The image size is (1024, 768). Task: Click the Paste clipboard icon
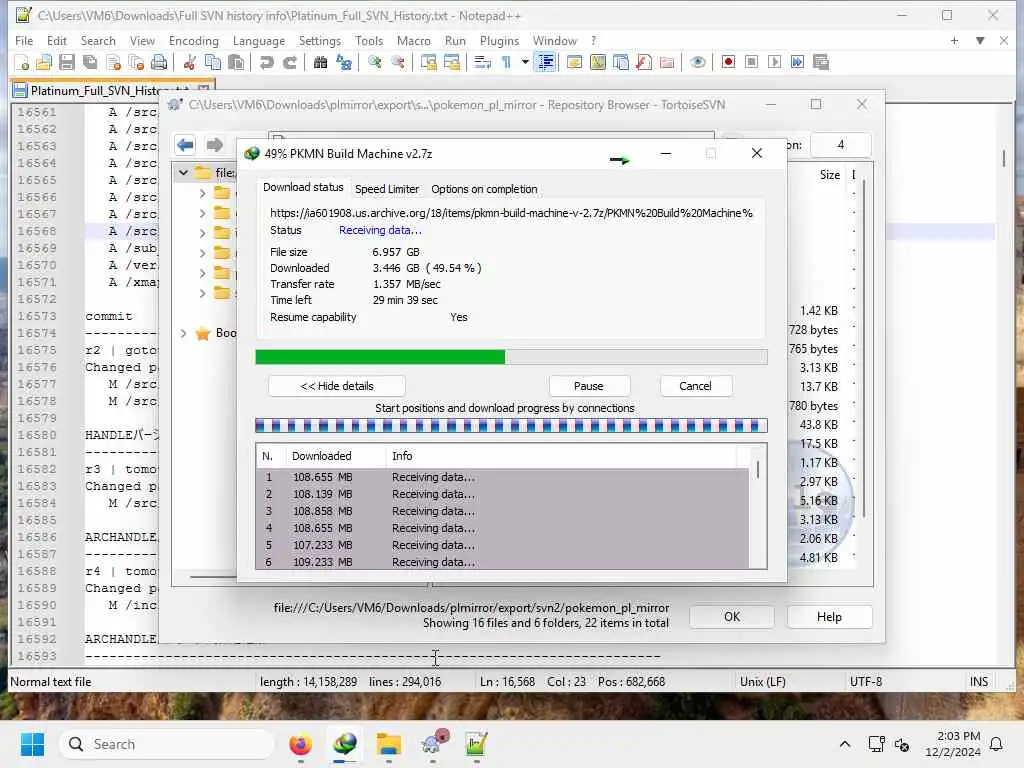click(236, 63)
